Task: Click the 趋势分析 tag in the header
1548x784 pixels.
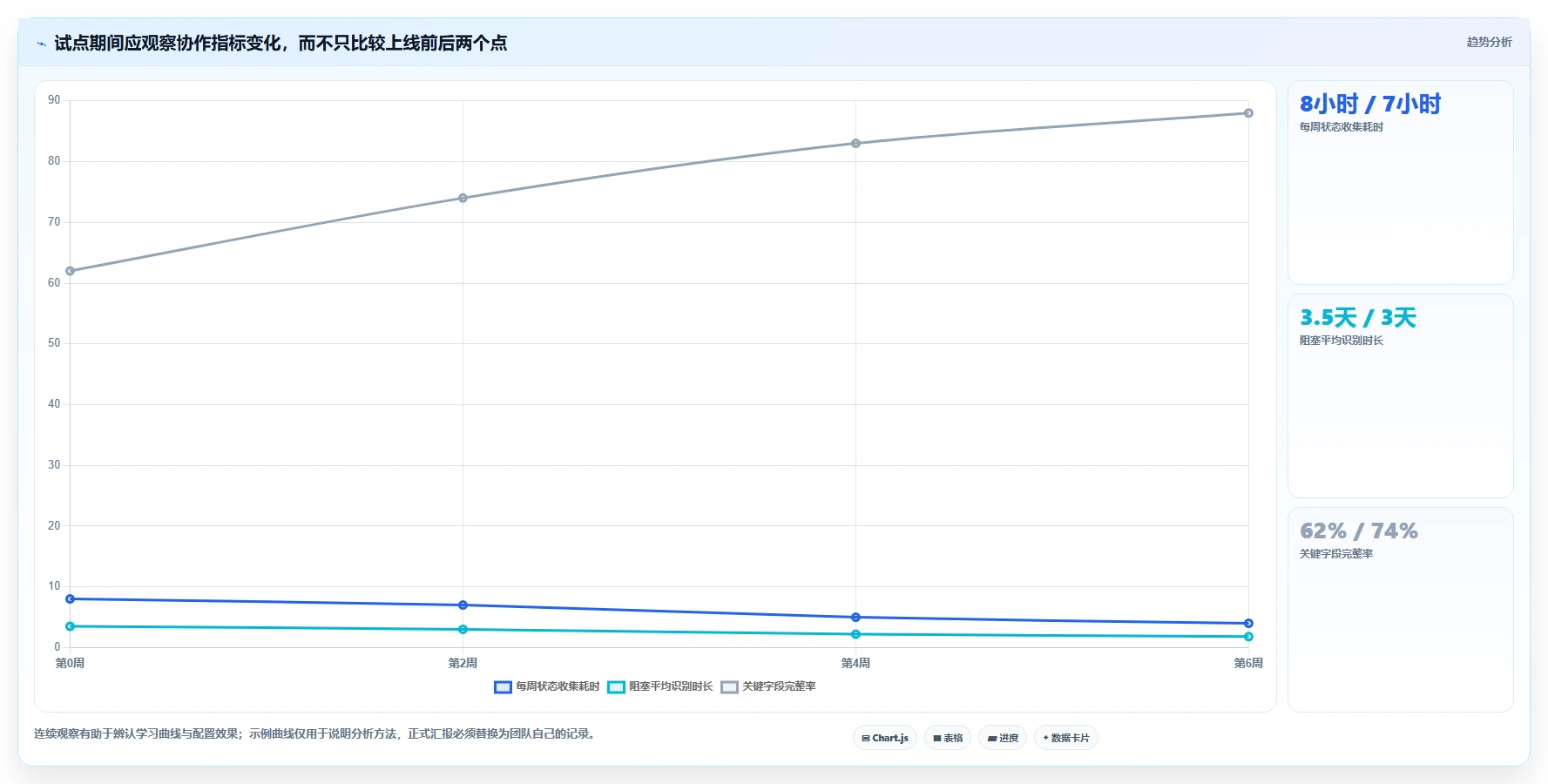Action: 1489,42
